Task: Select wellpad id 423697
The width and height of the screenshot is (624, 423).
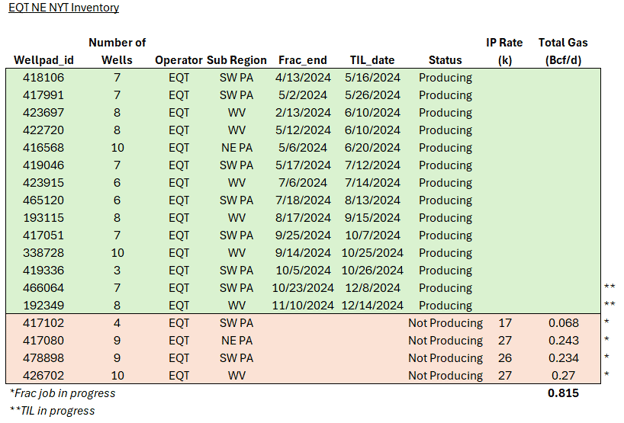Action: (43, 113)
